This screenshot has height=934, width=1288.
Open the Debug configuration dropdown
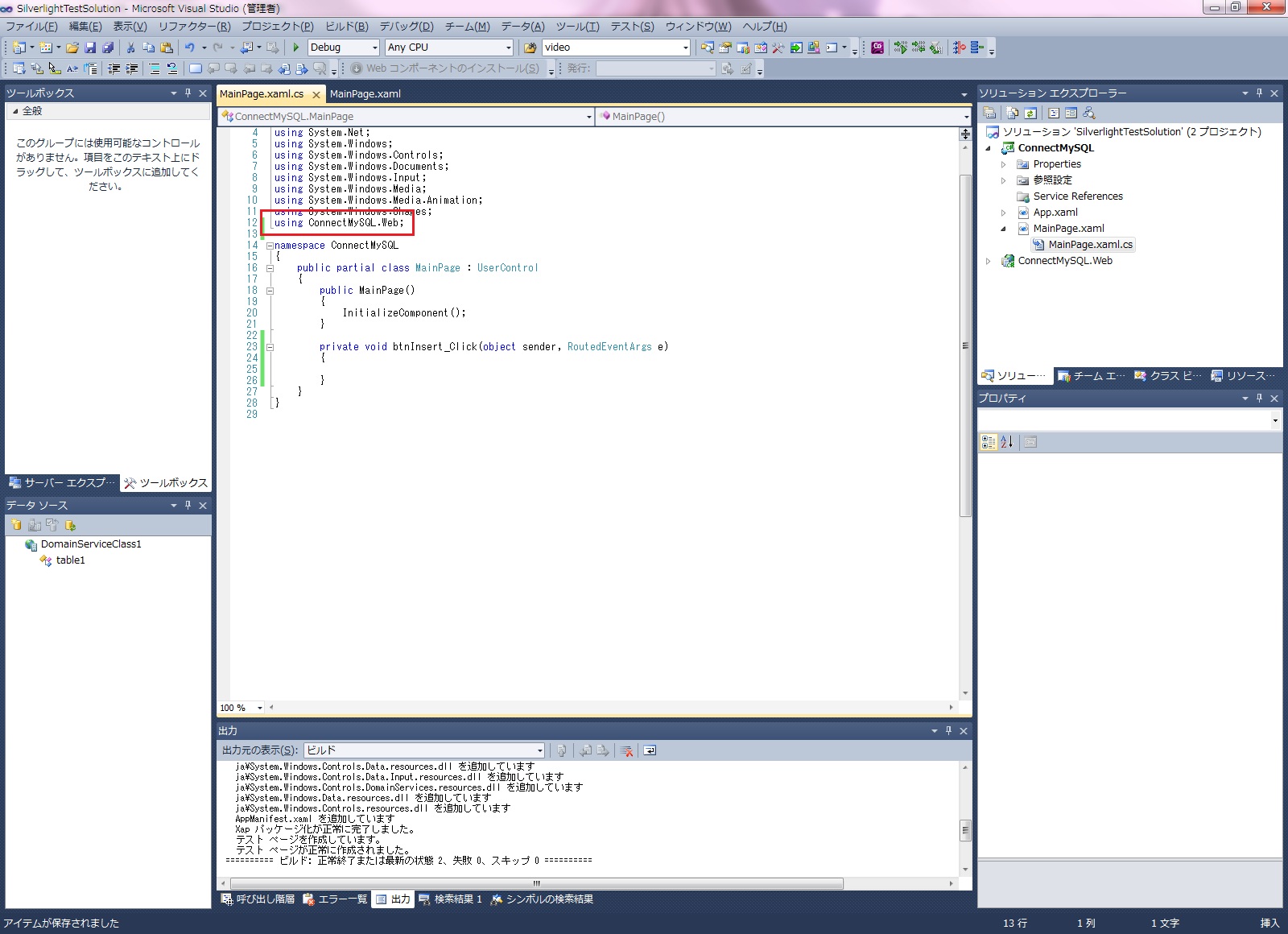click(x=374, y=48)
